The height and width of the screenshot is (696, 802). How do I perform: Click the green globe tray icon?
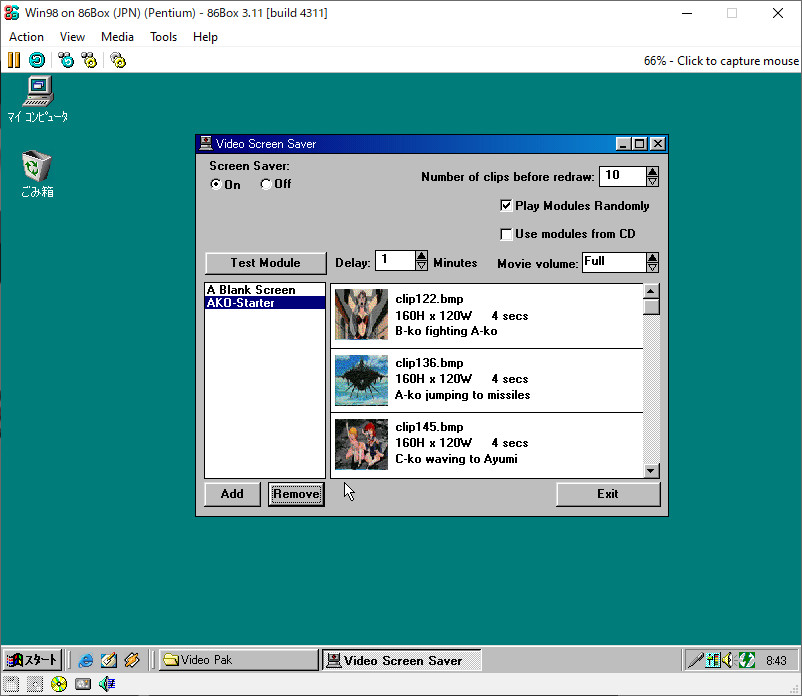747,660
